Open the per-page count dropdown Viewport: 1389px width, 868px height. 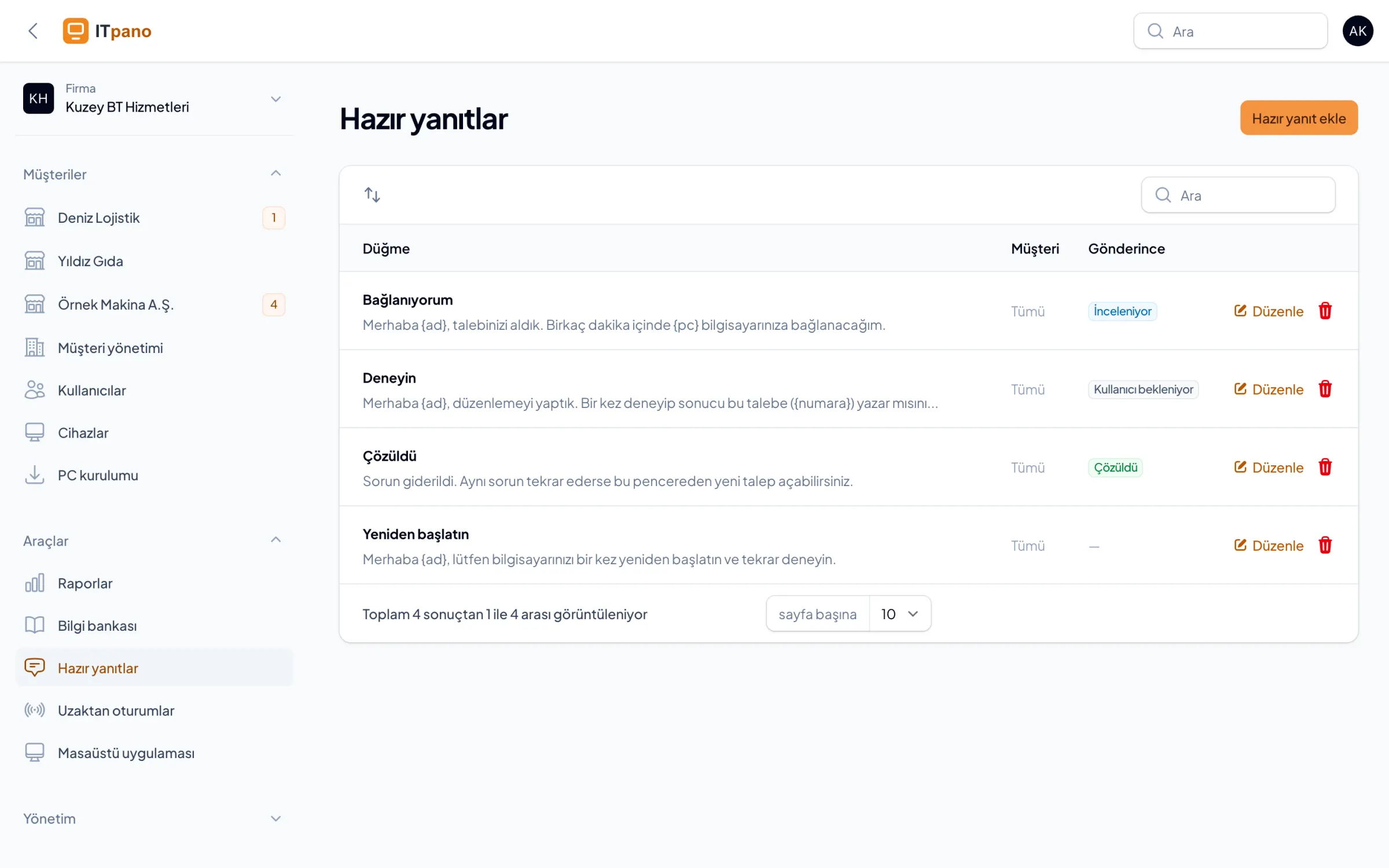[900, 613]
